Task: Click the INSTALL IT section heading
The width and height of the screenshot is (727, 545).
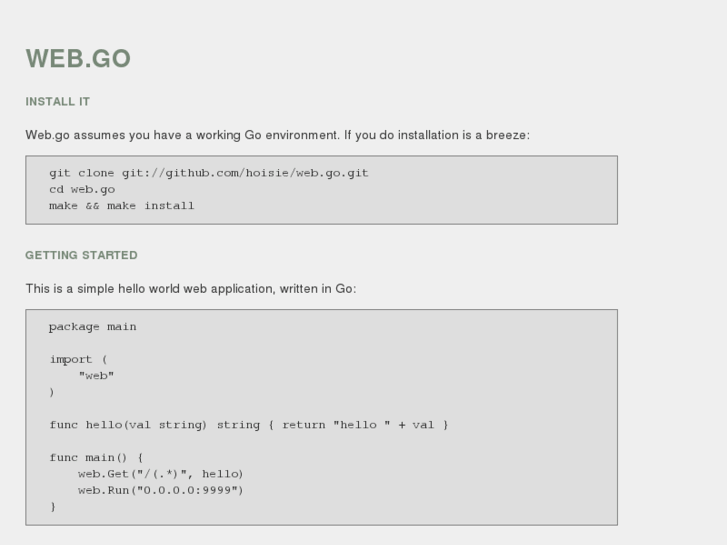Action: coord(58,102)
